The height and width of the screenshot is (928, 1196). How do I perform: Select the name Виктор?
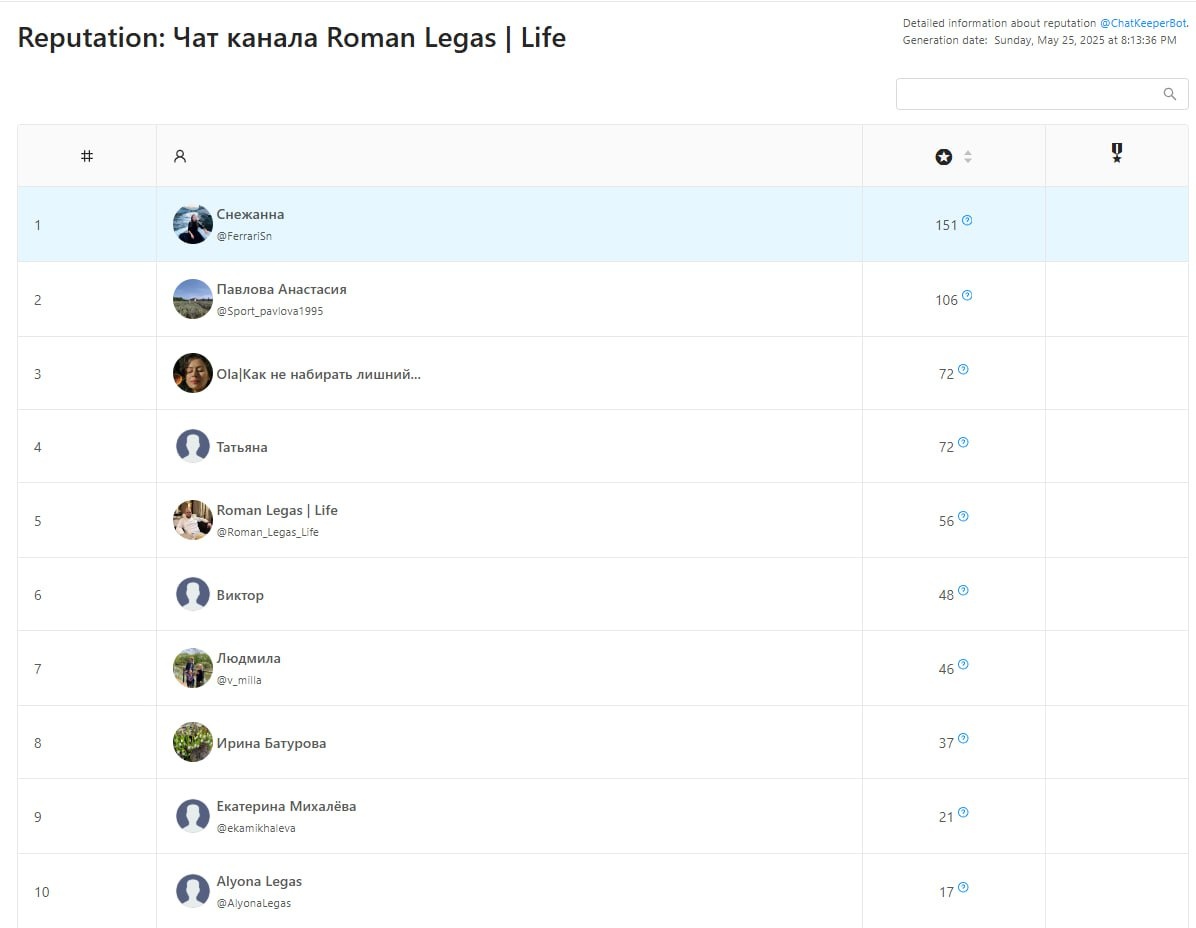click(240, 596)
